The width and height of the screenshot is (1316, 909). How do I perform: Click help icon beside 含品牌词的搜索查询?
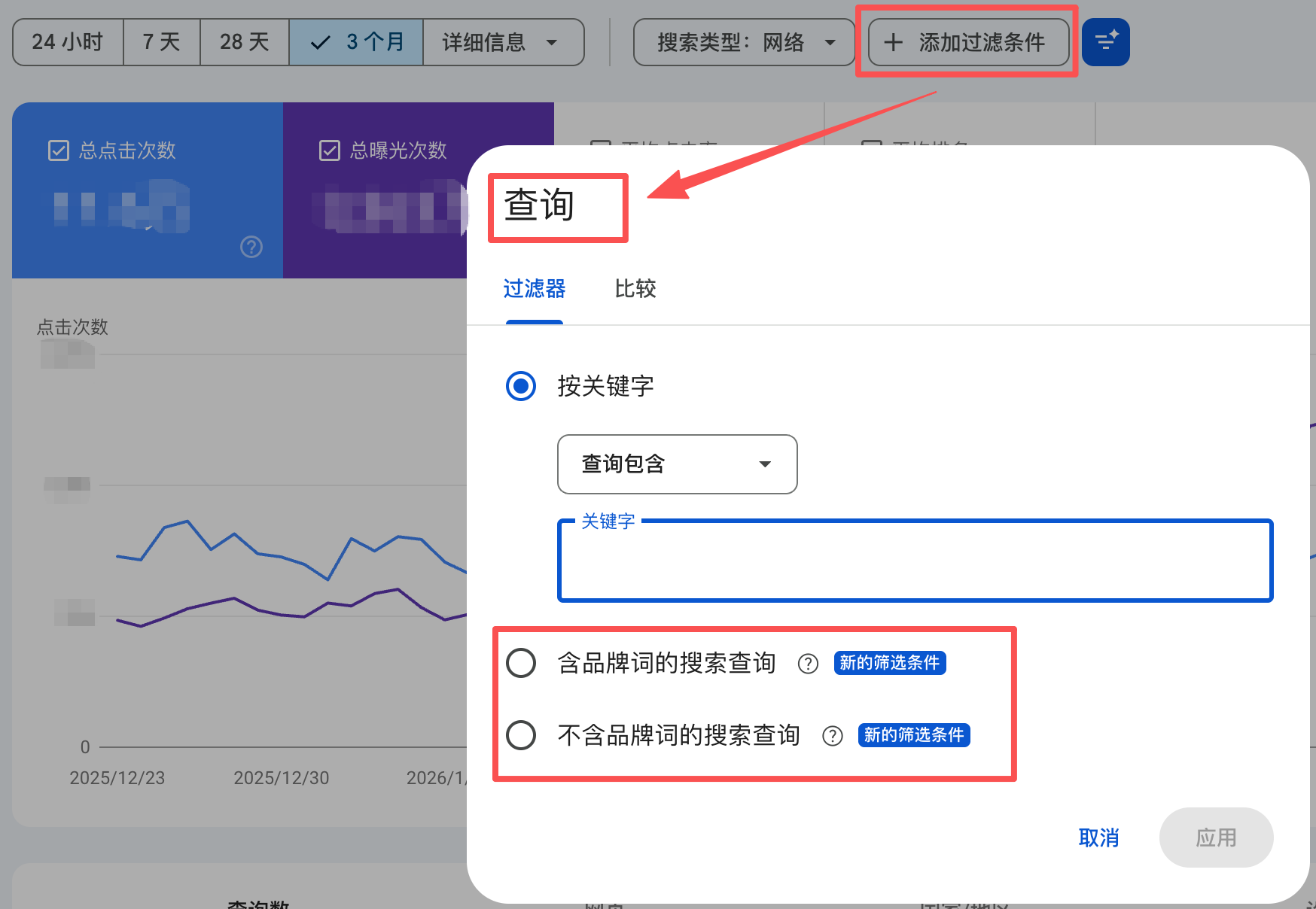coord(808,664)
